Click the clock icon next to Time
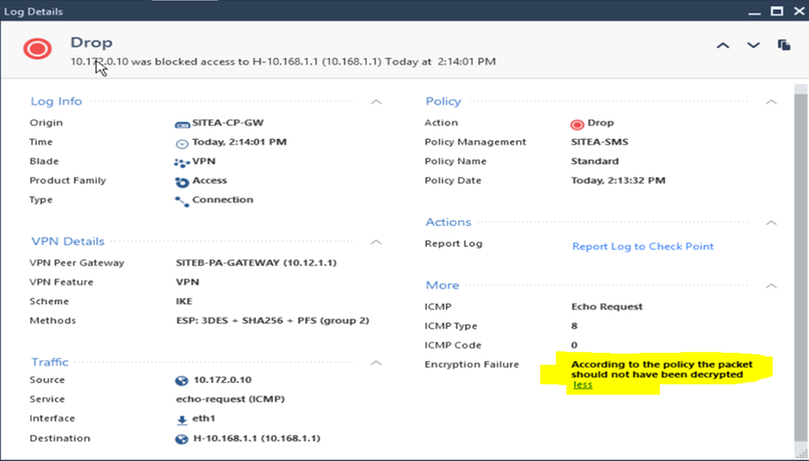Screen dimensions: 809x461 (182, 142)
